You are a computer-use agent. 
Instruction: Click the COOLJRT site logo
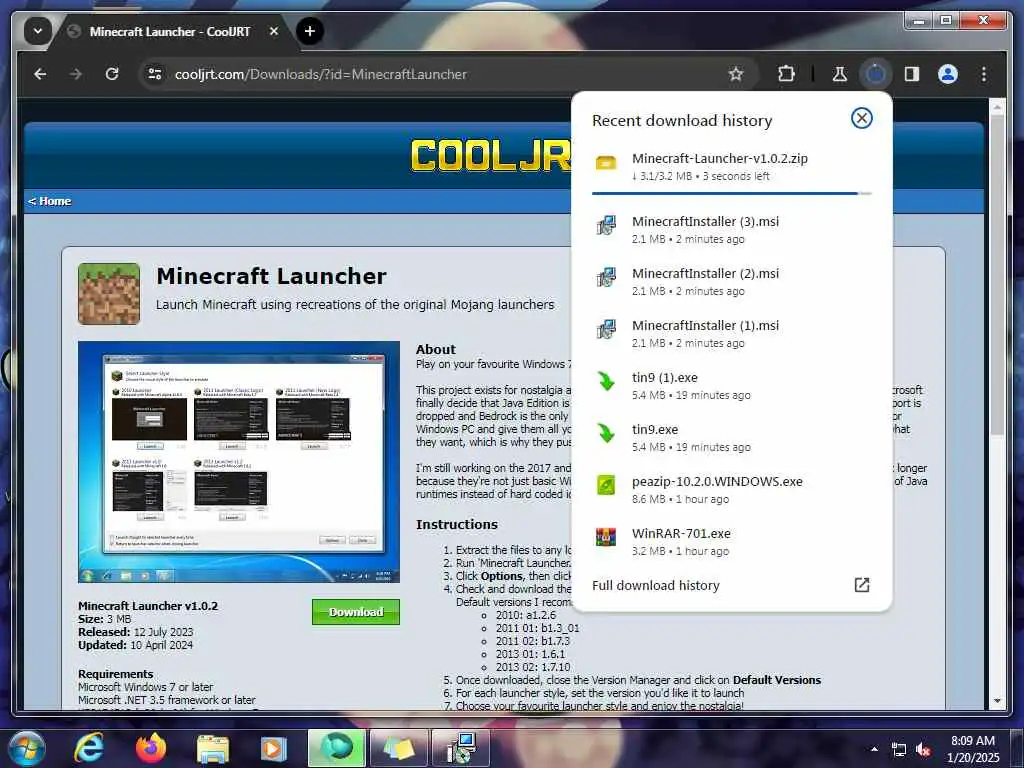click(x=491, y=155)
